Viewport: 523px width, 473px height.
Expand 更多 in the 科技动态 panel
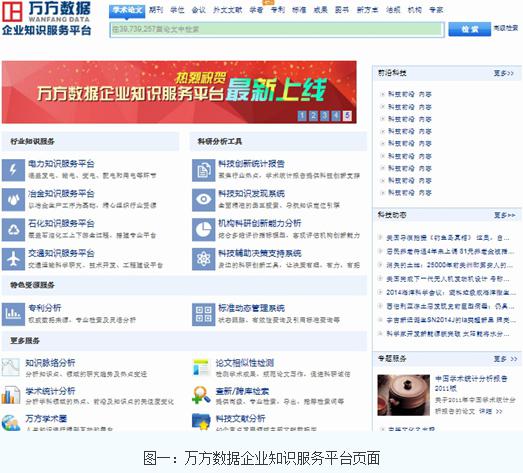point(504,215)
